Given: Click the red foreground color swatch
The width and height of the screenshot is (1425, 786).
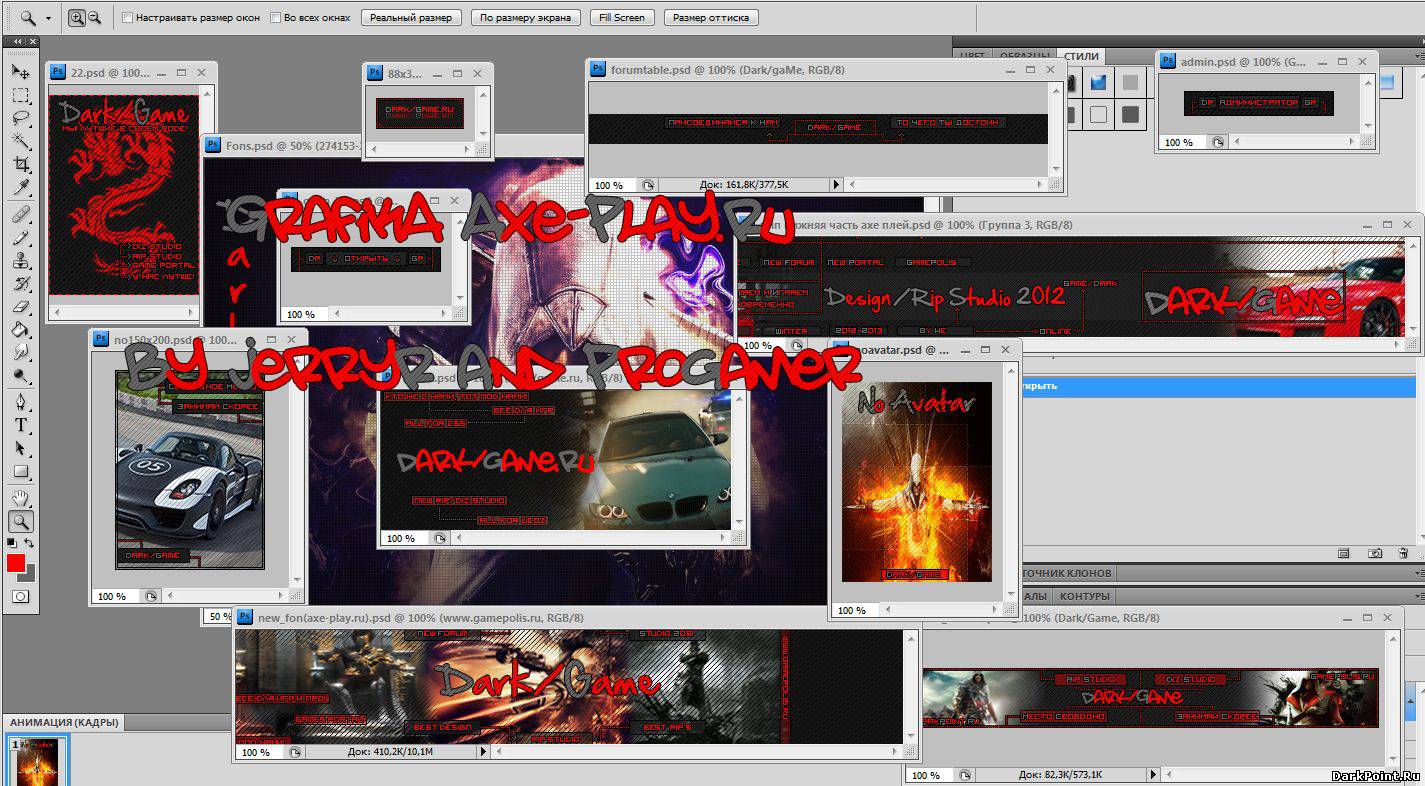Looking at the screenshot, I should (16, 563).
